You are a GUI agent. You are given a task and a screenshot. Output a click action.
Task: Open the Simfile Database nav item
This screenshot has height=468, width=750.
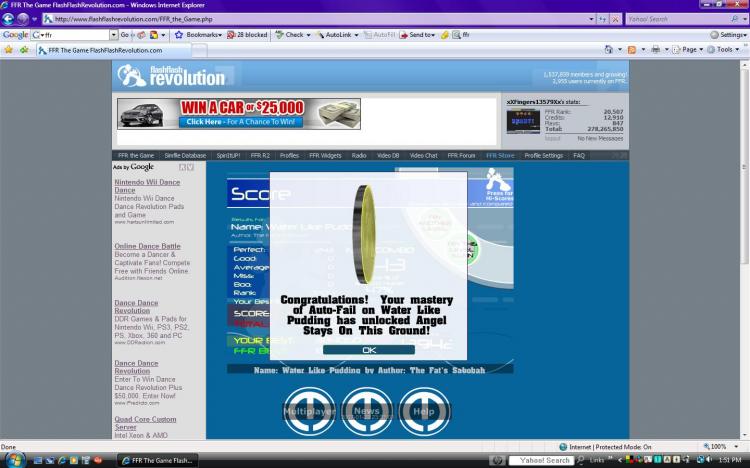tap(185, 156)
